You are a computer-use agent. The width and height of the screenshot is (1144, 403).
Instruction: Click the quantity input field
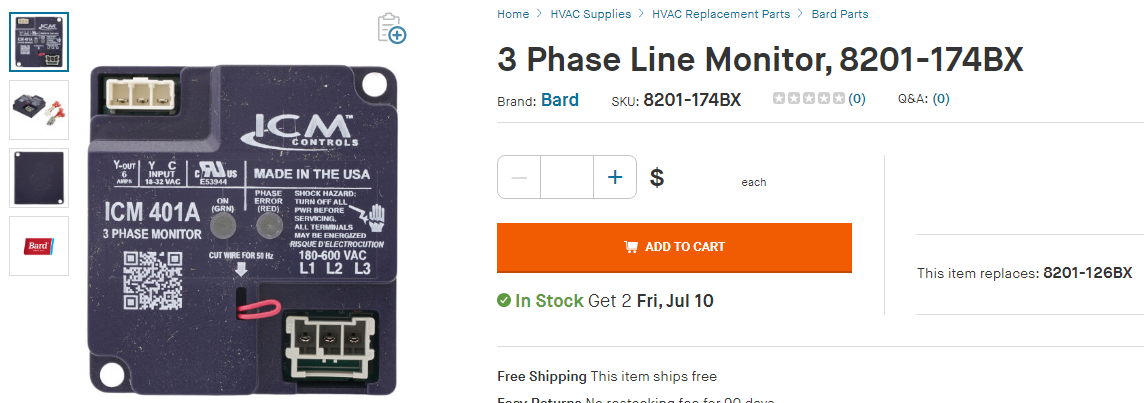point(567,177)
